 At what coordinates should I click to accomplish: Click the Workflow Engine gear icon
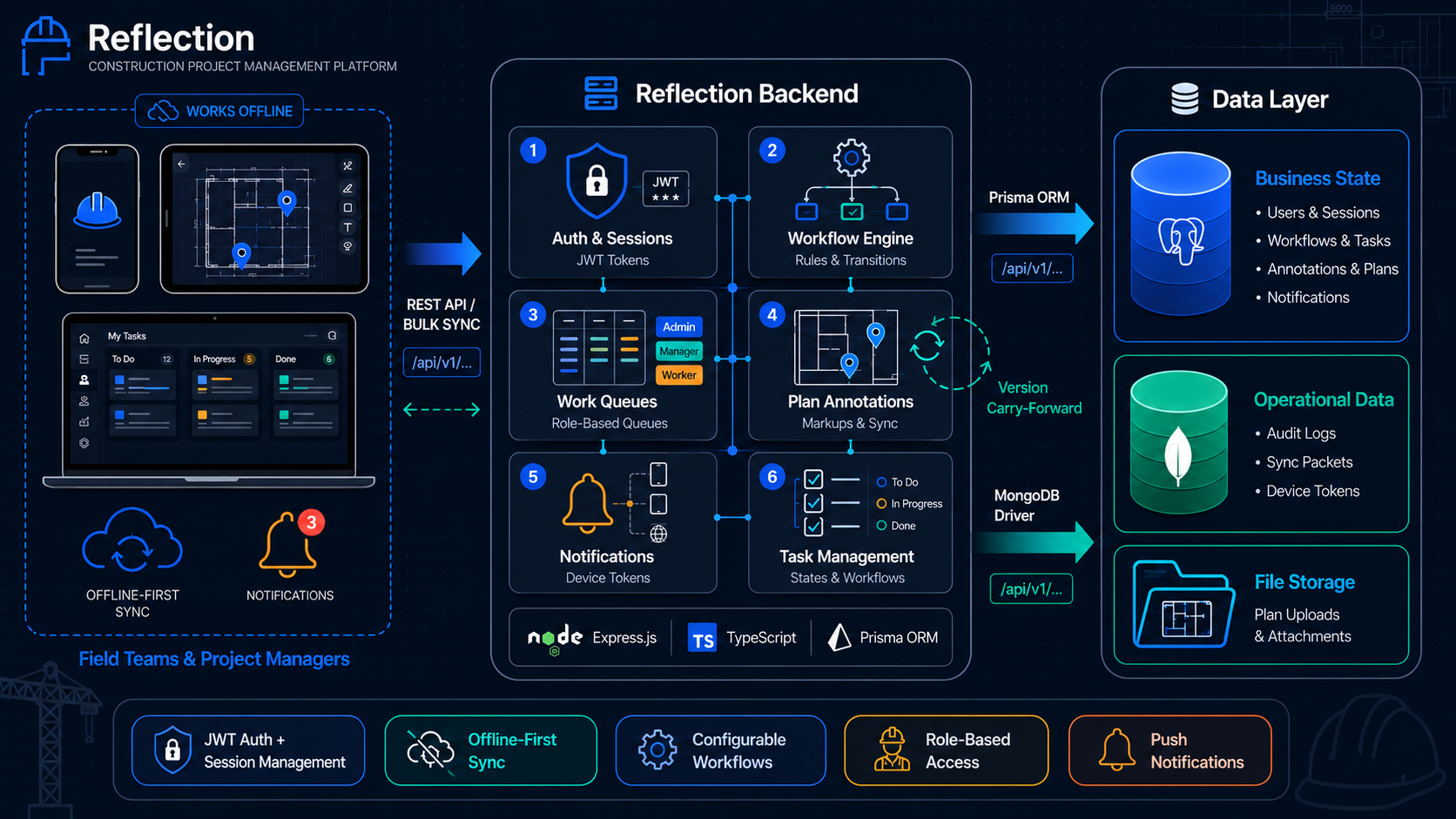point(852,158)
